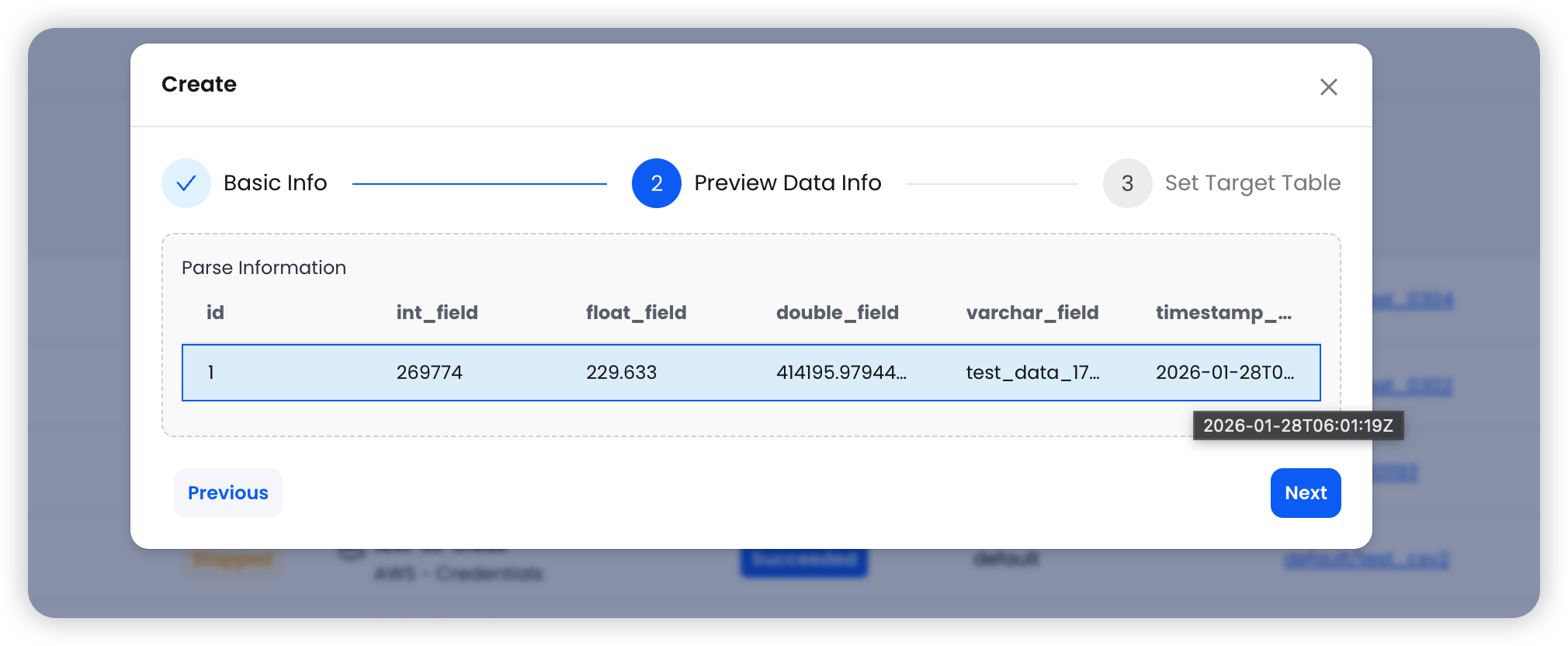Select the float cell showing 229.633
Viewport: 1568px width, 646px height.
click(621, 373)
